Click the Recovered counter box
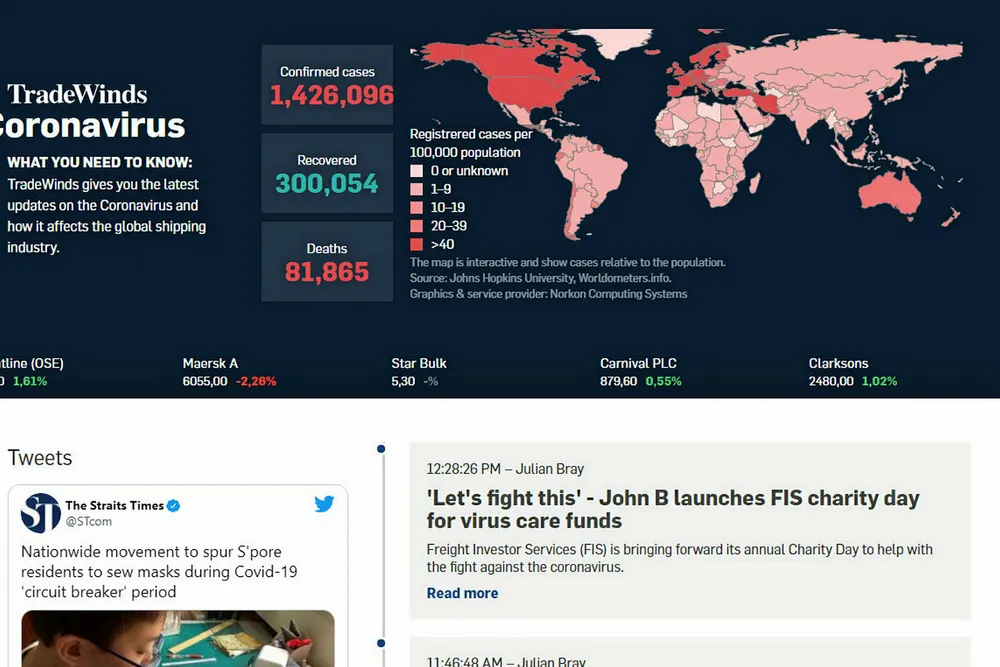This screenshot has height=667, width=1000. pos(327,173)
